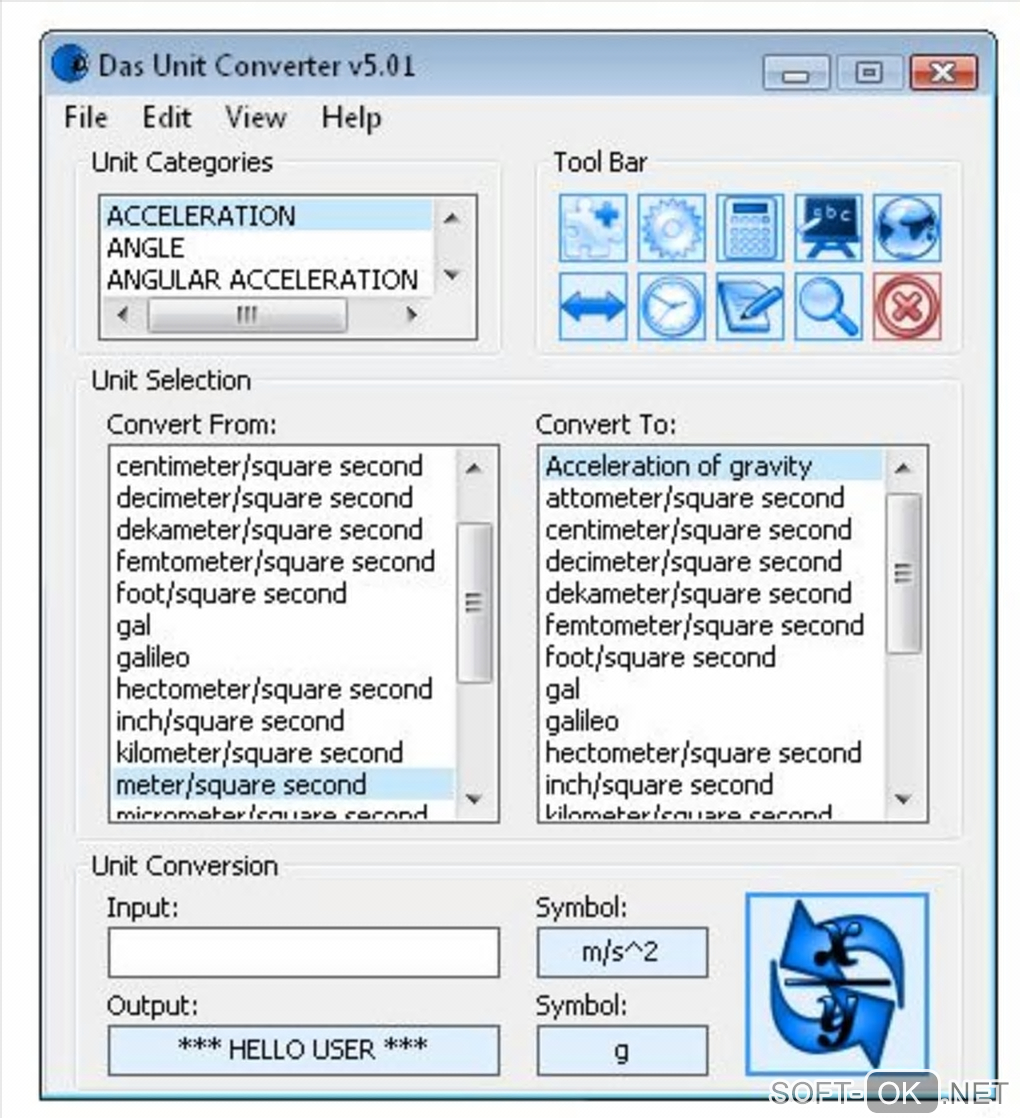
Task: Click down arrow of Convert To scrollbar
Action: [903, 799]
